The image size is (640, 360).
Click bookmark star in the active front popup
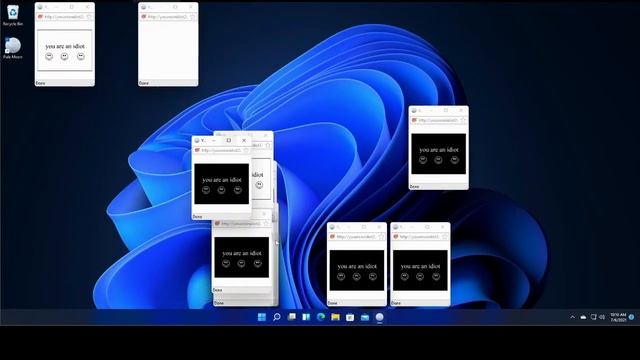[246, 151]
